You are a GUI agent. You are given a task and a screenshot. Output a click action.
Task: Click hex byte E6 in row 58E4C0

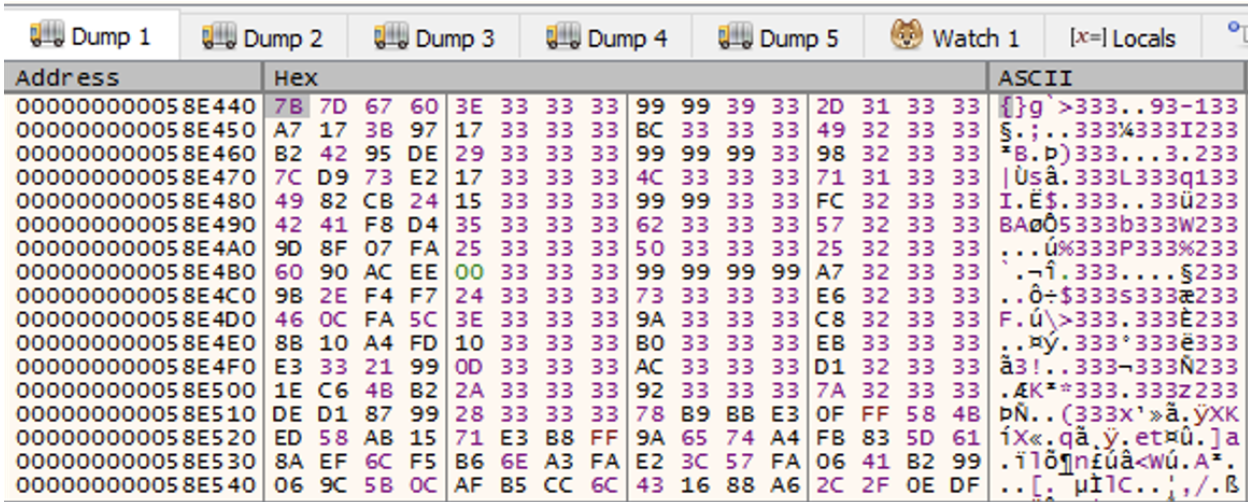[x=830, y=297]
